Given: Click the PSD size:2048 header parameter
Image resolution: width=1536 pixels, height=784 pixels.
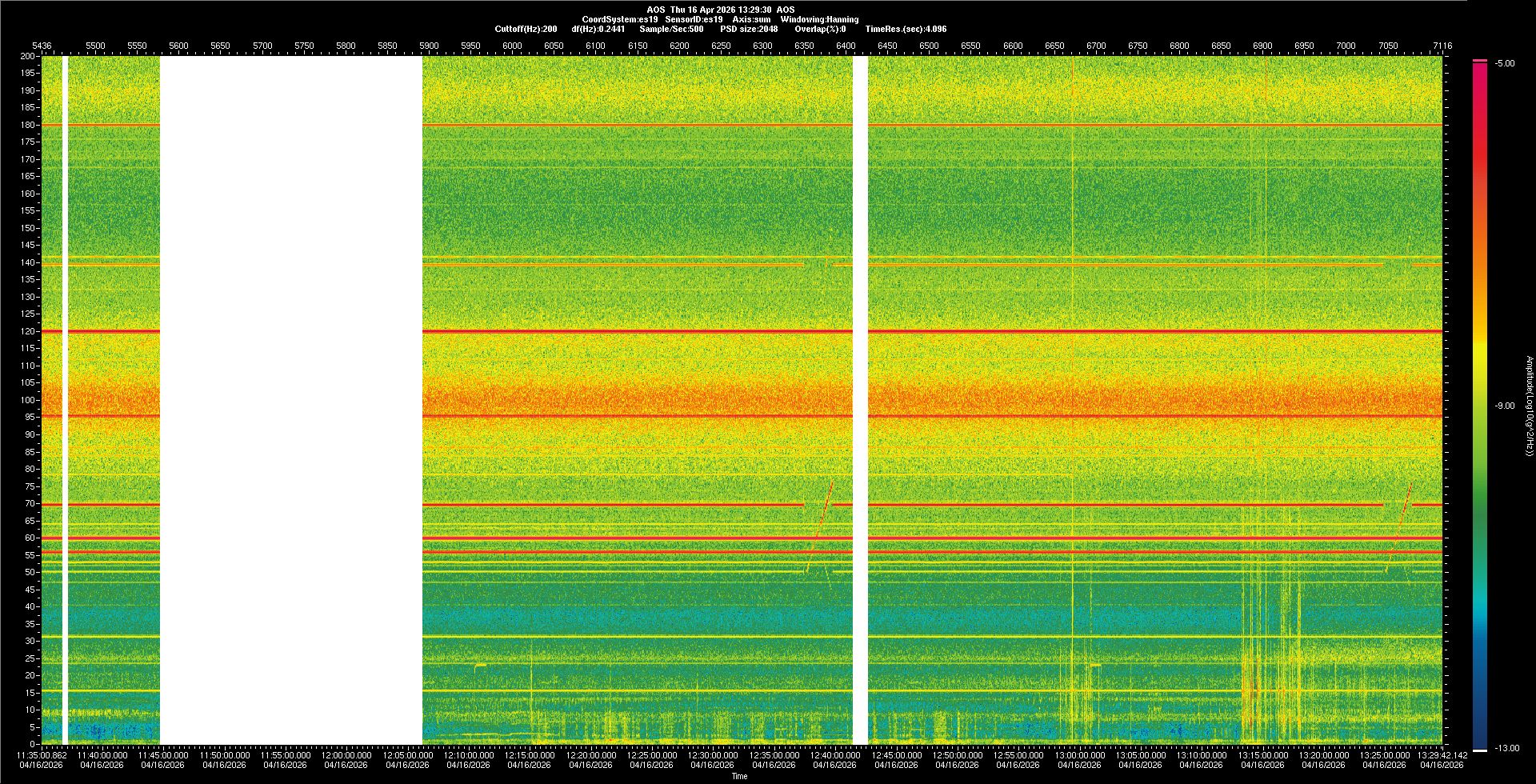Looking at the screenshot, I should click(x=749, y=29).
